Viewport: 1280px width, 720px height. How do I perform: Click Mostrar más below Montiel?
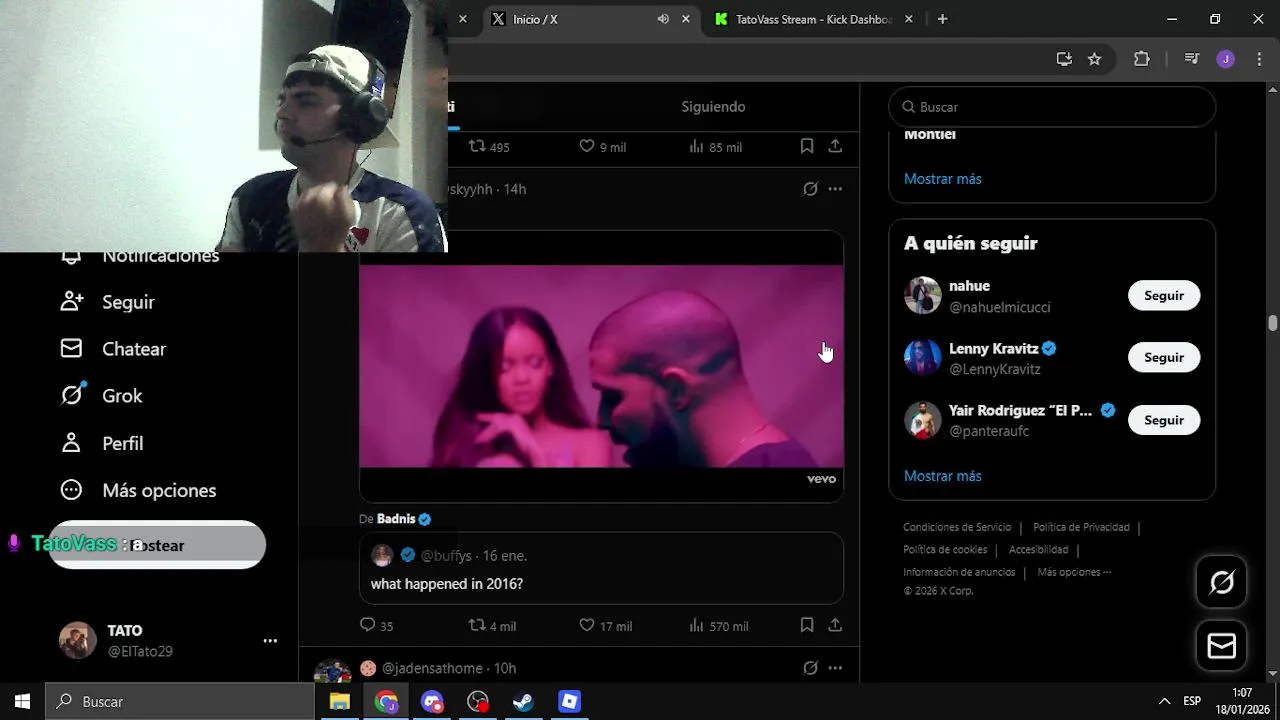pos(943,179)
